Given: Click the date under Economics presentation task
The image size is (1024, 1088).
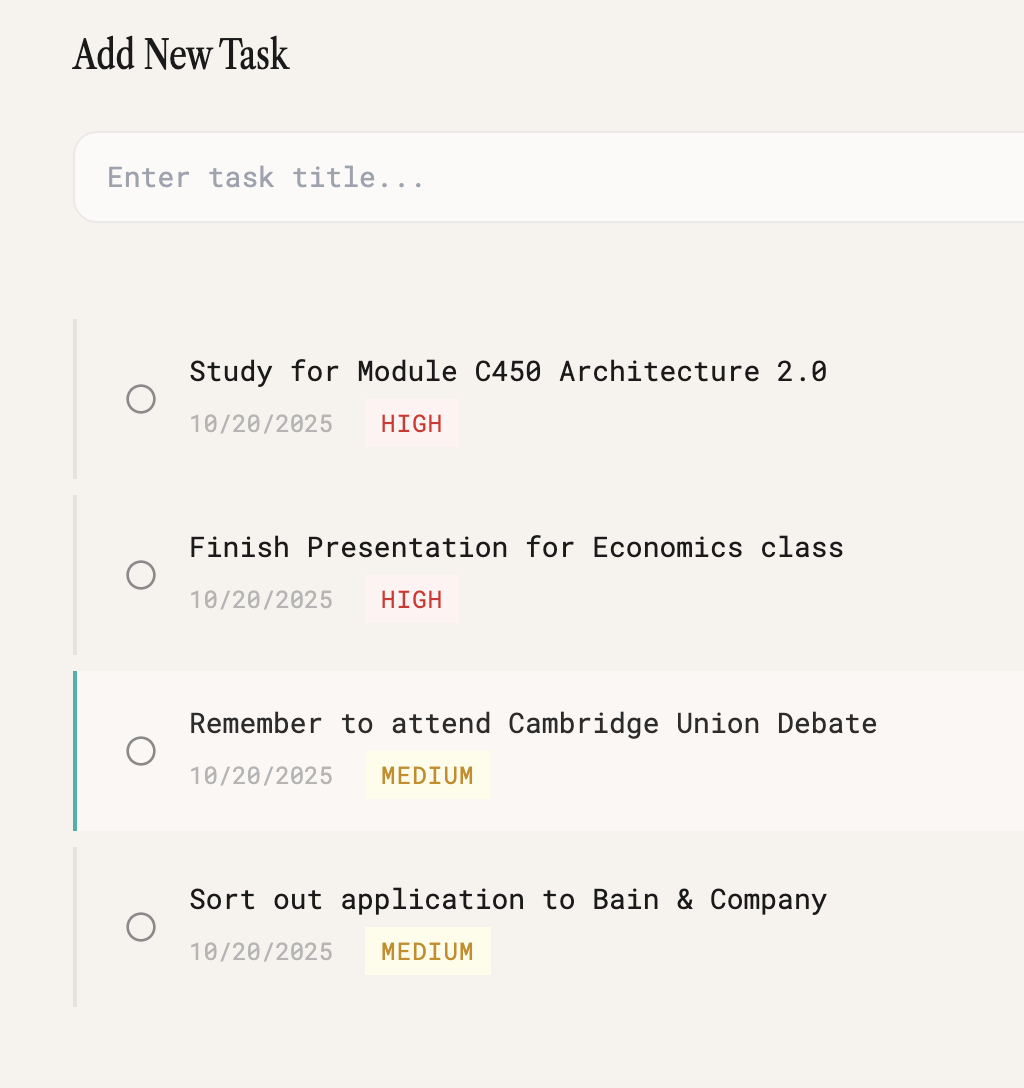Looking at the screenshot, I should coord(261,600).
